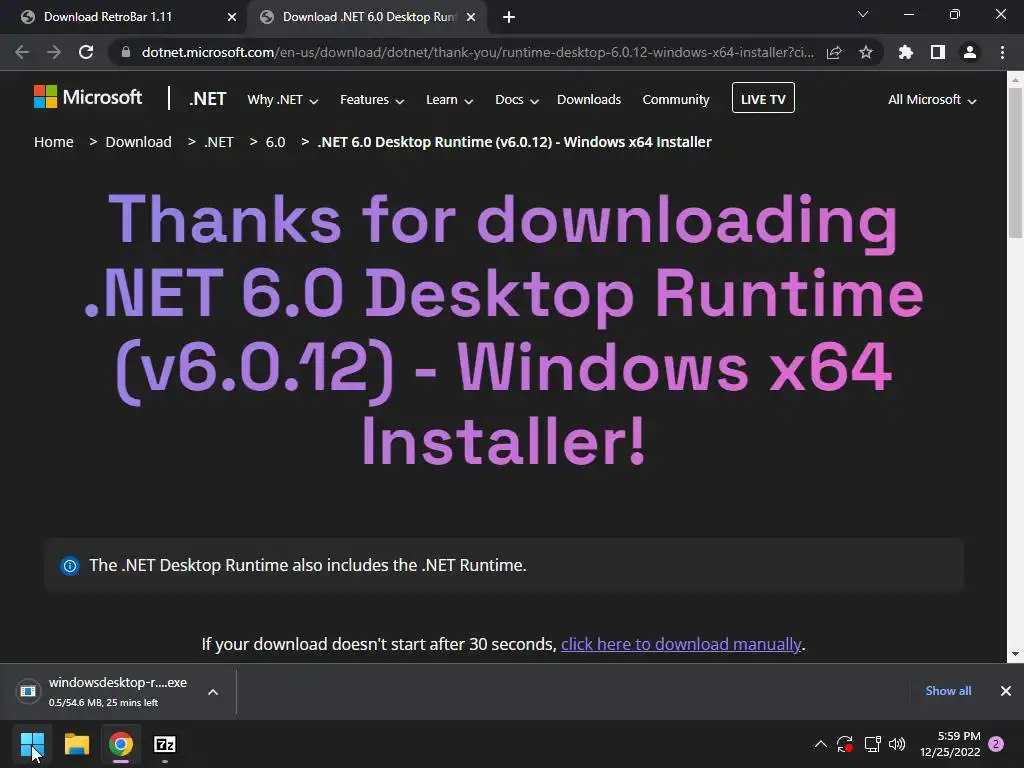
Task: Click the scrollbar down arrow
Action: point(1015,654)
